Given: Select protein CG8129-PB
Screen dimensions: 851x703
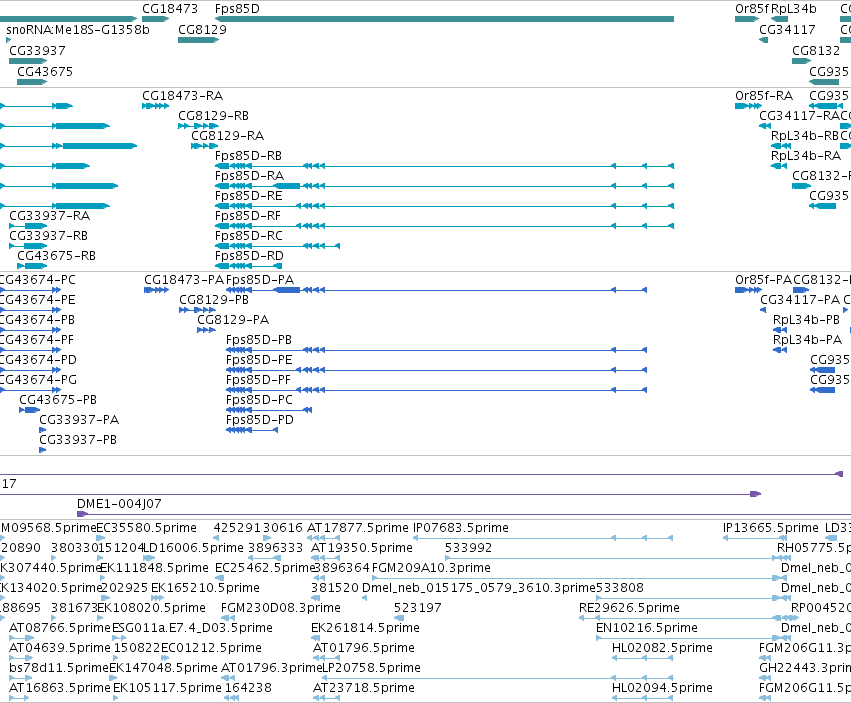Looking at the screenshot, I should coord(214,300).
